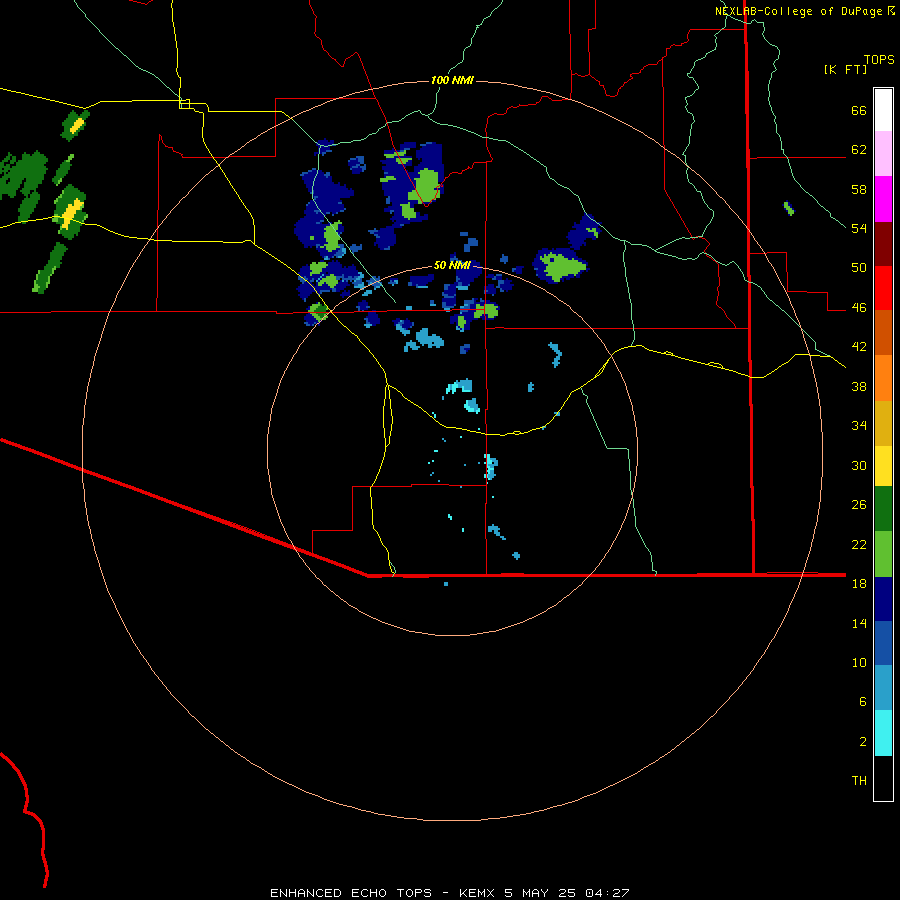The image size is (900, 900).
Task: Click the 62 legend value
Action: pos(859,150)
